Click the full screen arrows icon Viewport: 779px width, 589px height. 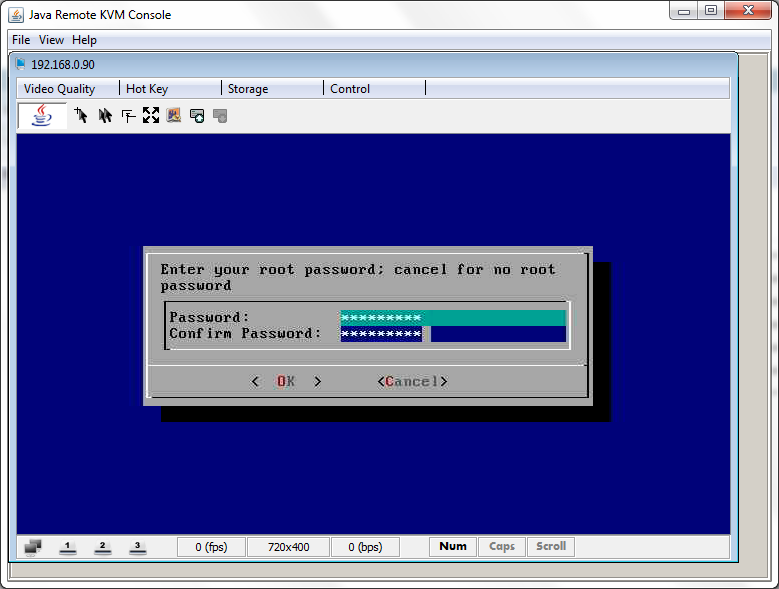pyautogui.click(x=151, y=116)
